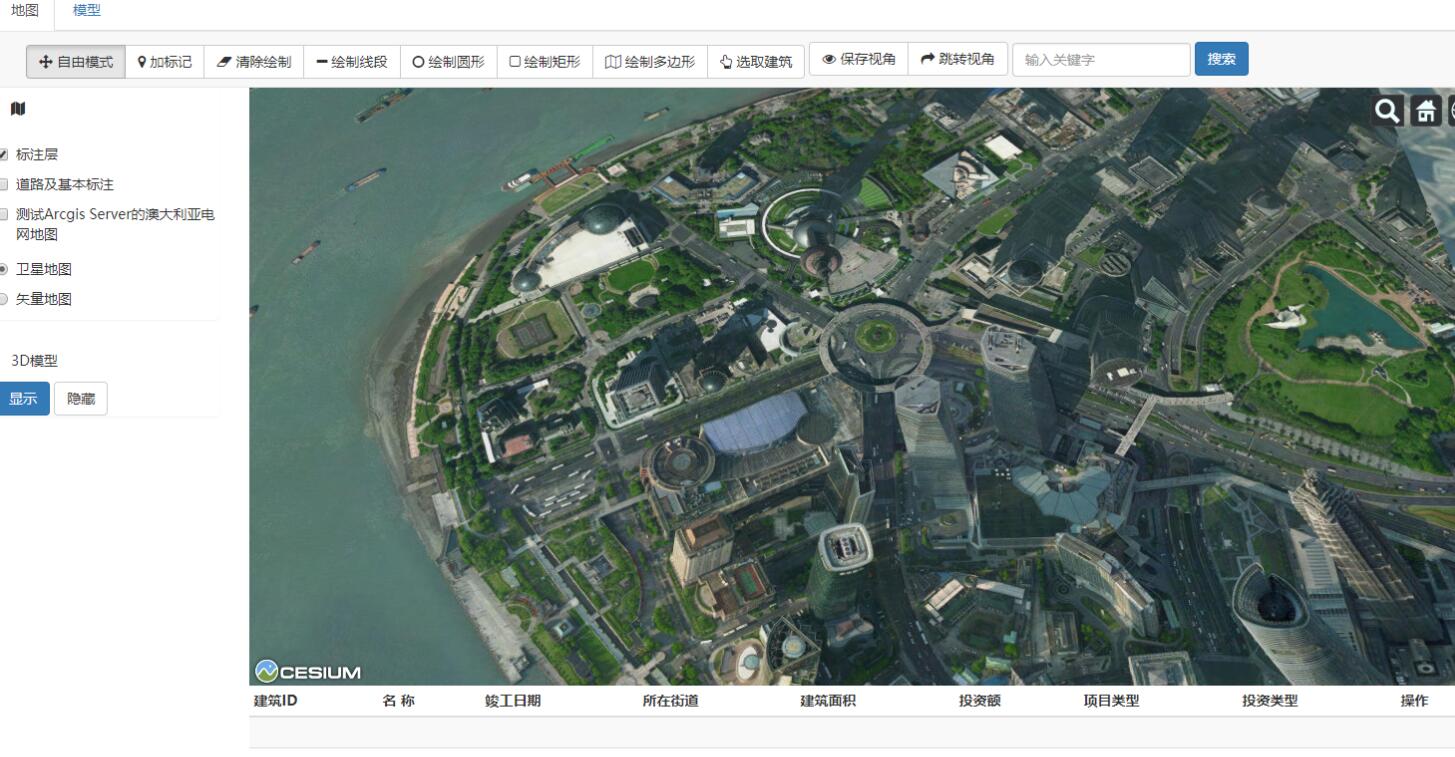
Task: Enable the 道路及基本标注 checkbox
Action: click(x=3, y=185)
